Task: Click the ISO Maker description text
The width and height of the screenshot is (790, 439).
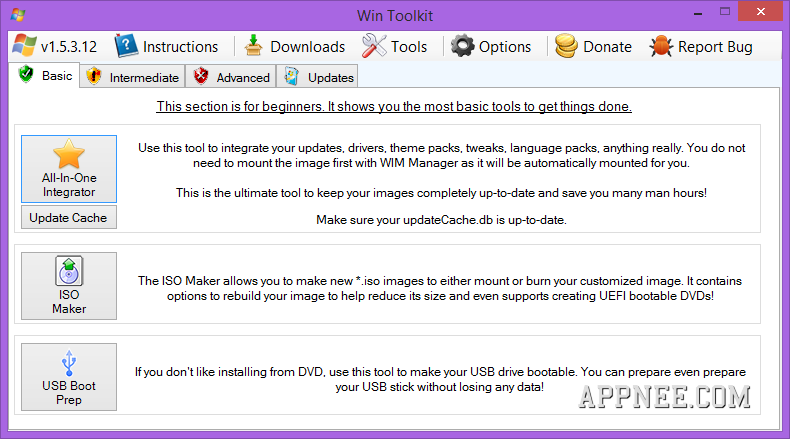Action: click(440, 288)
